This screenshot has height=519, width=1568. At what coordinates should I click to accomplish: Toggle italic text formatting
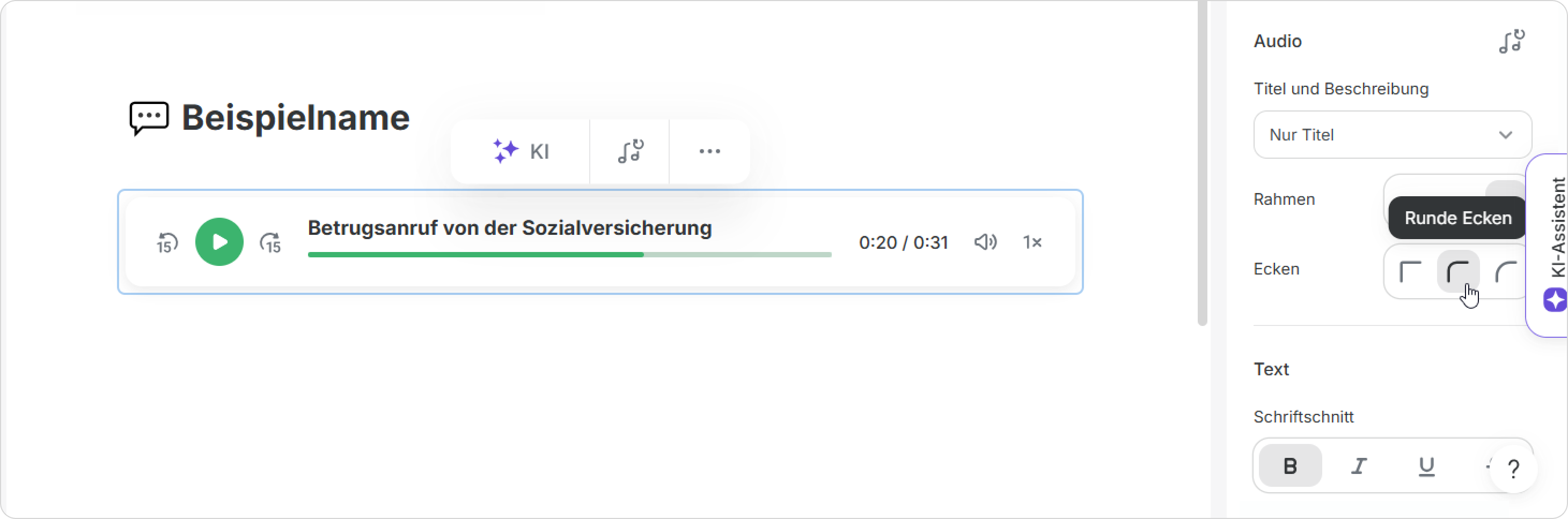click(x=1359, y=466)
